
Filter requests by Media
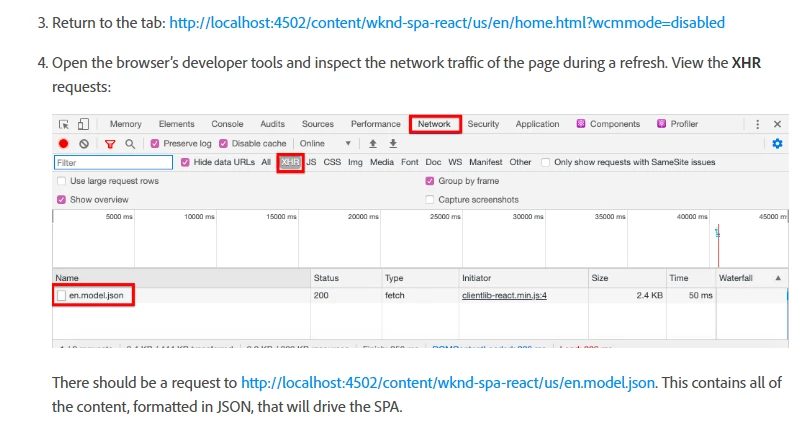pos(382,162)
